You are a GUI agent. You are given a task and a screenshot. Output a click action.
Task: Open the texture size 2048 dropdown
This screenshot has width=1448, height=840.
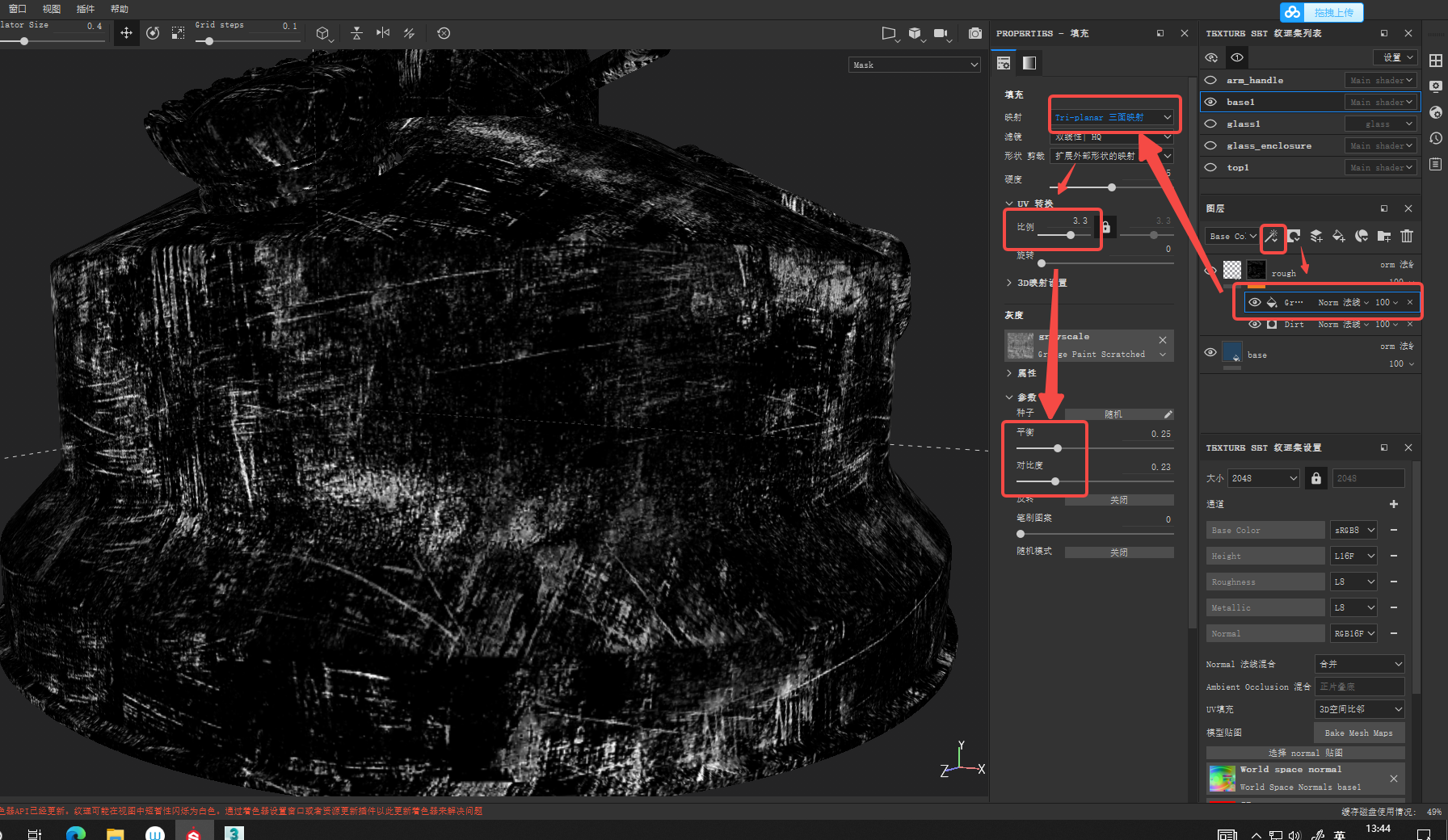[1264, 478]
